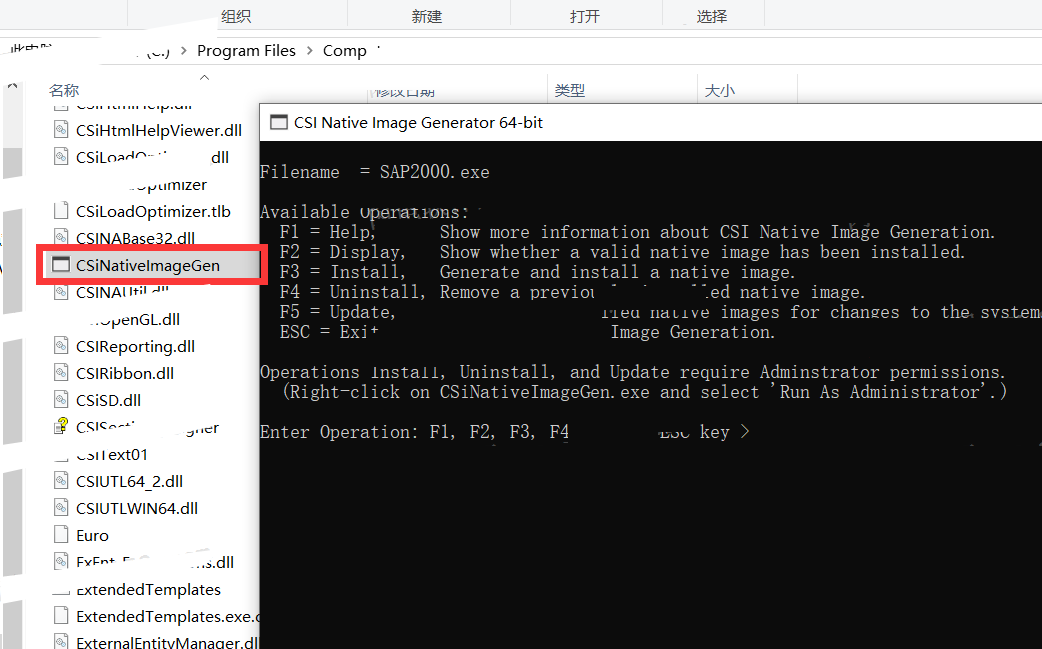Expand chevron between Program Files and Comp
The height and width of the screenshot is (649, 1042).
point(310,50)
